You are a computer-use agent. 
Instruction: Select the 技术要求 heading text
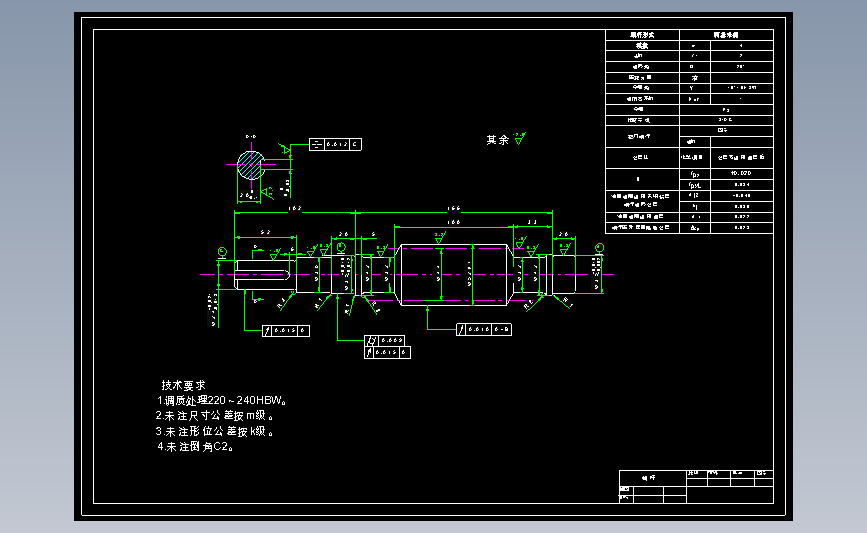183,385
